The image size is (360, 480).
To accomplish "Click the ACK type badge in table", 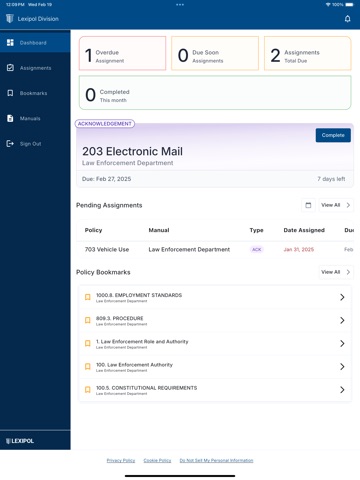I will pos(257,249).
